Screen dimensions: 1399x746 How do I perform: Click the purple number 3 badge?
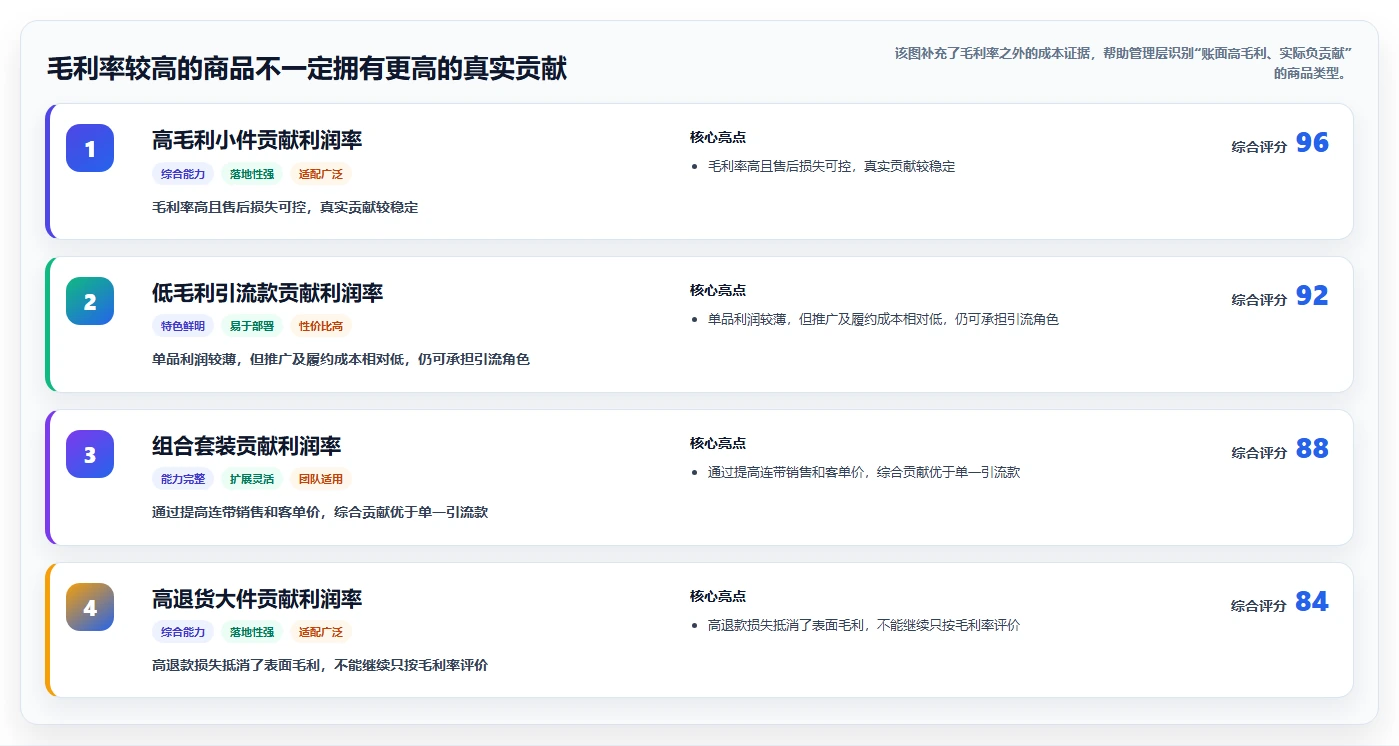pos(90,454)
